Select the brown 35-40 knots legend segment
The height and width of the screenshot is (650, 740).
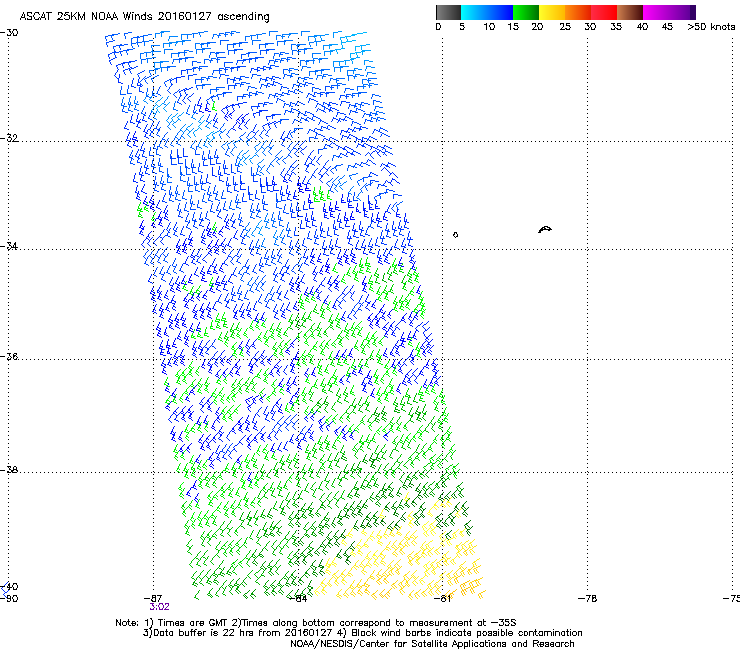click(630, 12)
